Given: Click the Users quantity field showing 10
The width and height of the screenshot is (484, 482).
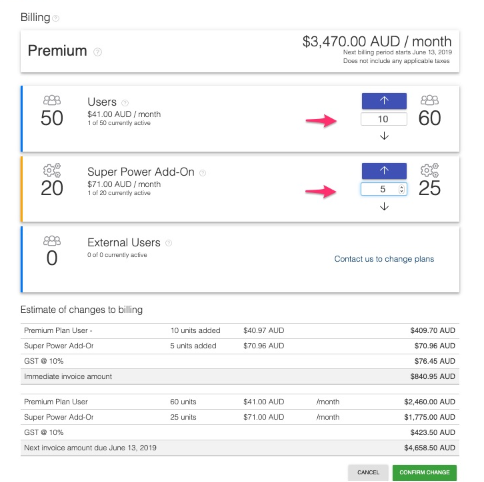Looking at the screenshot, I should [x=384, y=119].
